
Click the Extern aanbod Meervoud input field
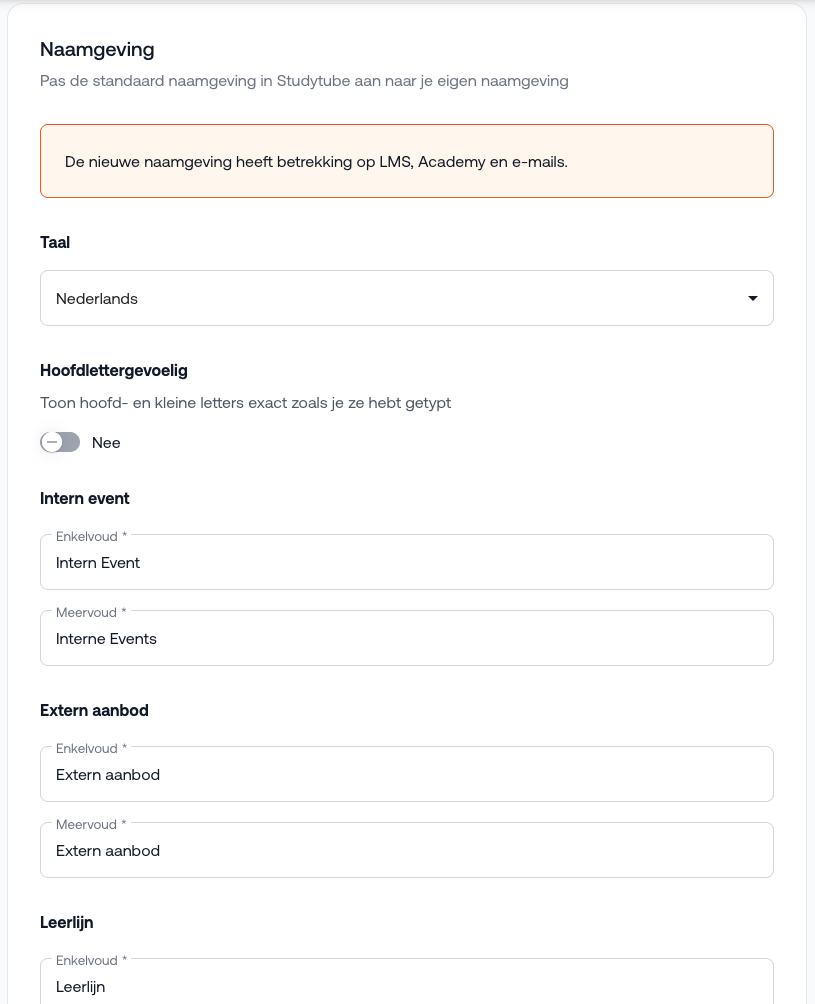[406, 851]
